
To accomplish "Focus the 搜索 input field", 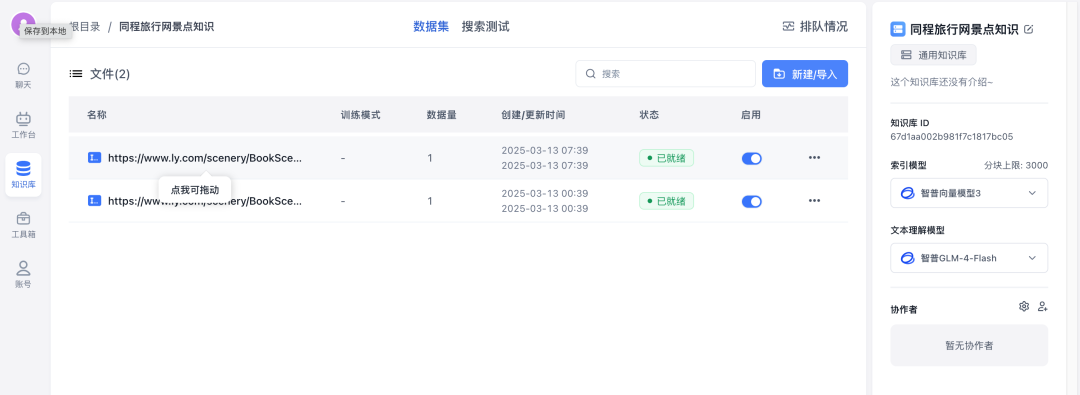I will (x=665, y=74).
